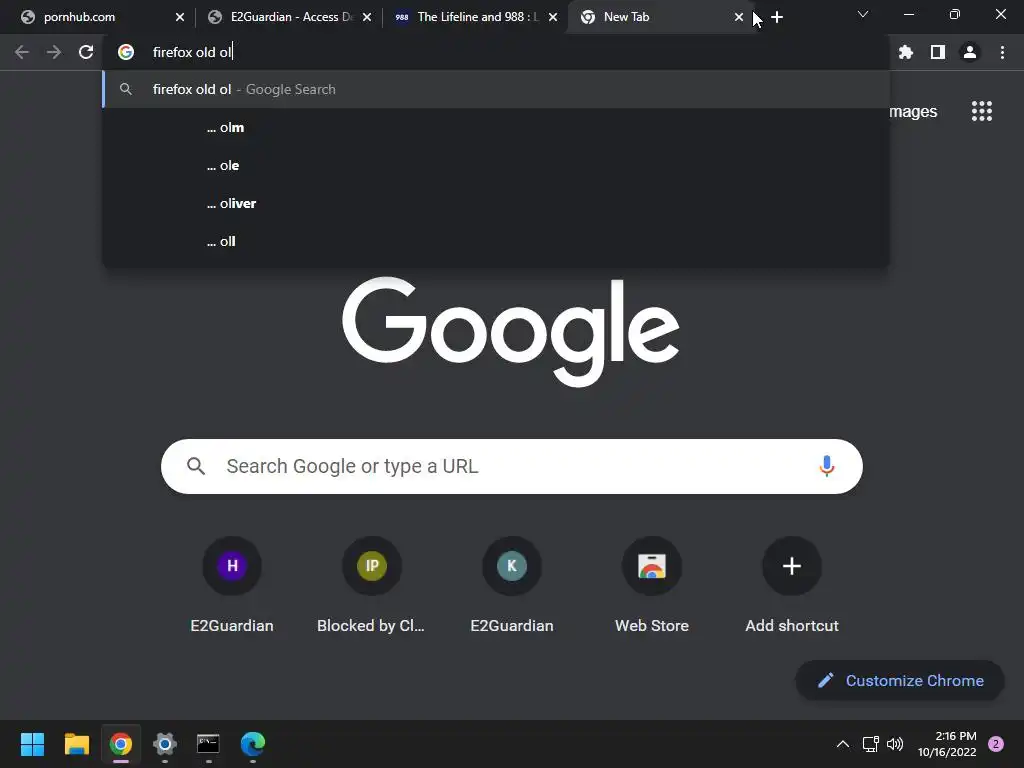Viewport: 1024px width, 768px height.
Task: Open the Images link
Action: (x=913, y=112)
